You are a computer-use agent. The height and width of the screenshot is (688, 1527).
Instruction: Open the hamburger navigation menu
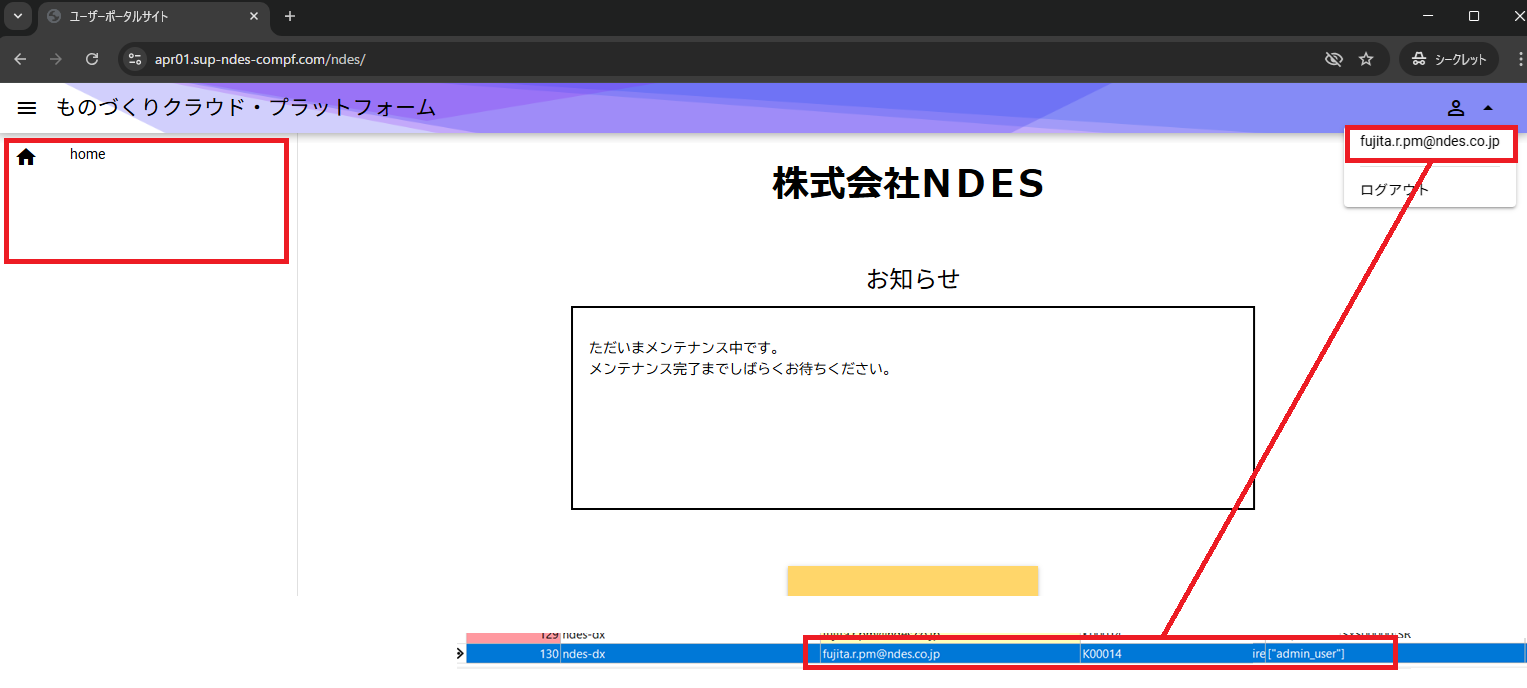click(27, 108)
